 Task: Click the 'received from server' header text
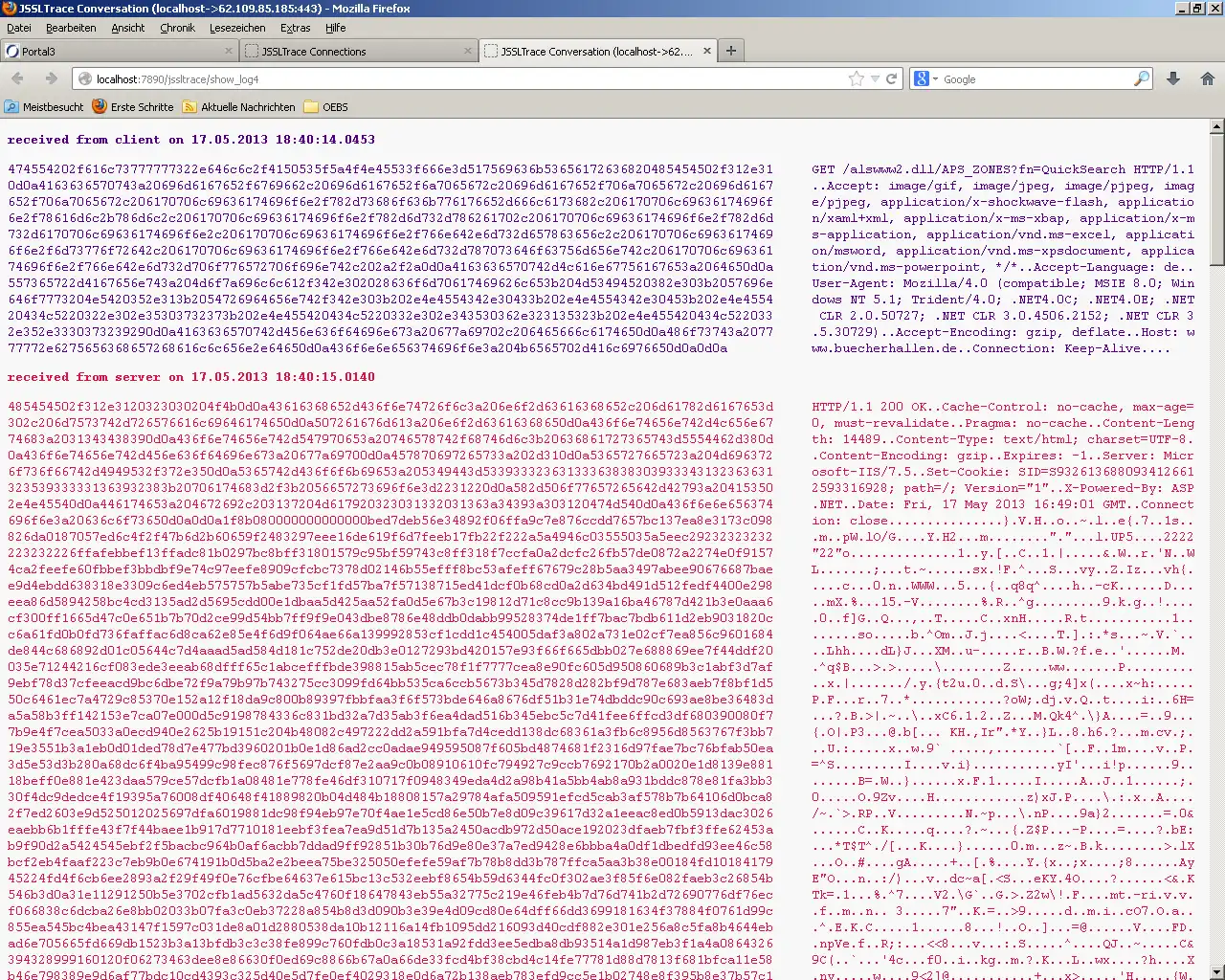click(191, 377)
